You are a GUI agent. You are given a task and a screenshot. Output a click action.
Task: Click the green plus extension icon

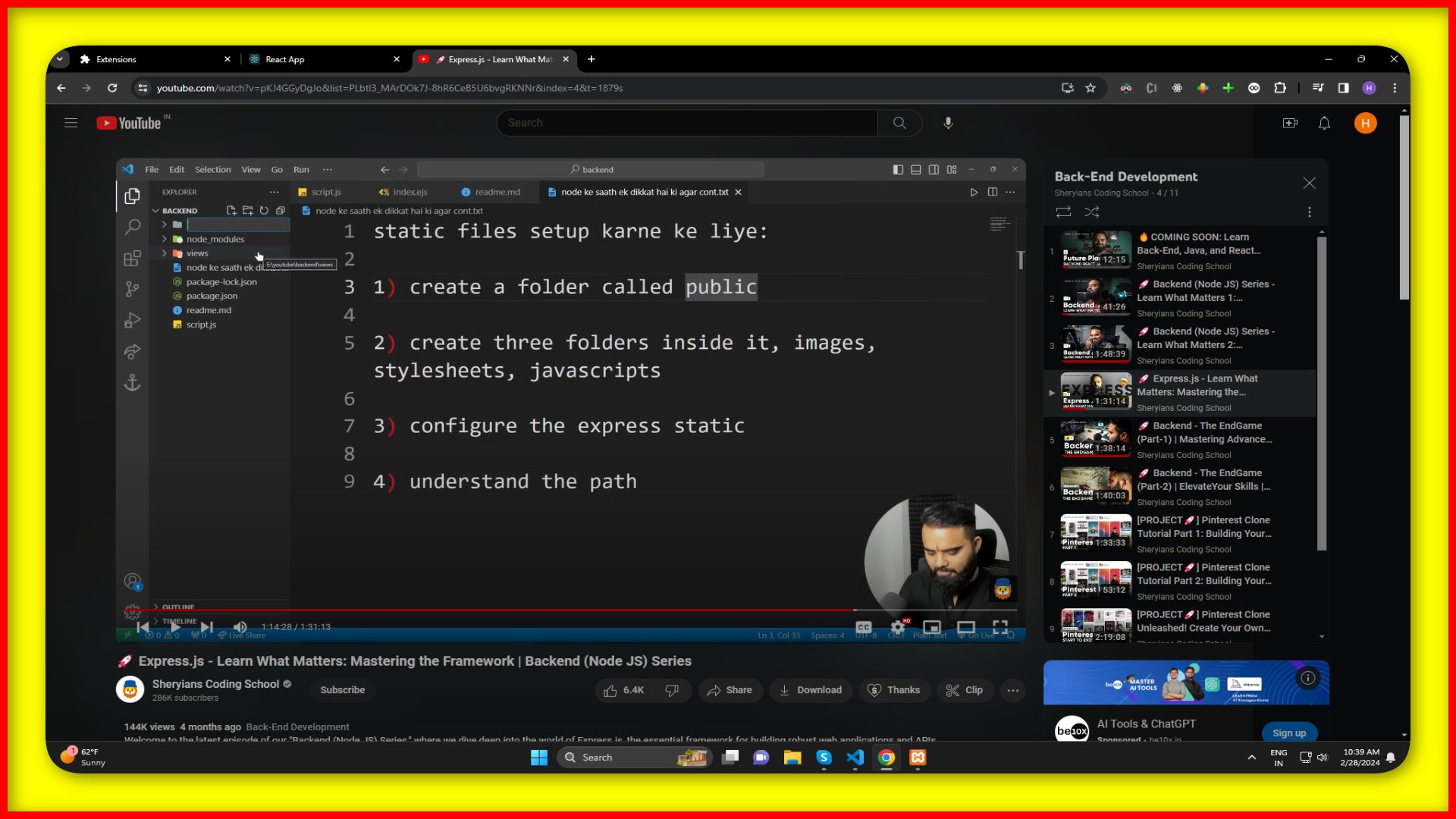(1228, 88)
